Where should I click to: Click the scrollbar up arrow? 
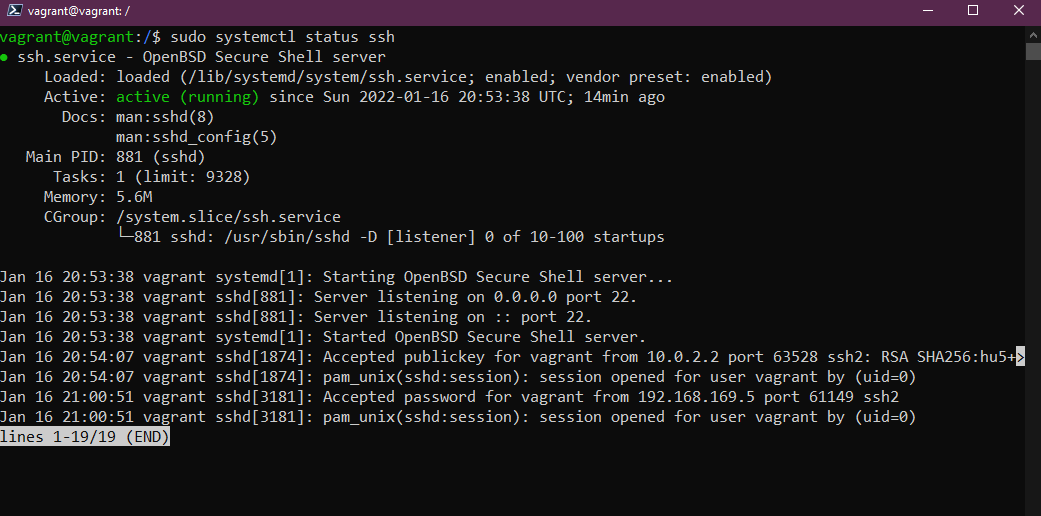point(1033,32)
